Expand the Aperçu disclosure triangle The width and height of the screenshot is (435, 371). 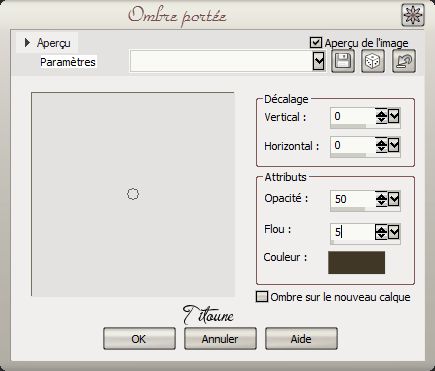(x=27, y=43)
